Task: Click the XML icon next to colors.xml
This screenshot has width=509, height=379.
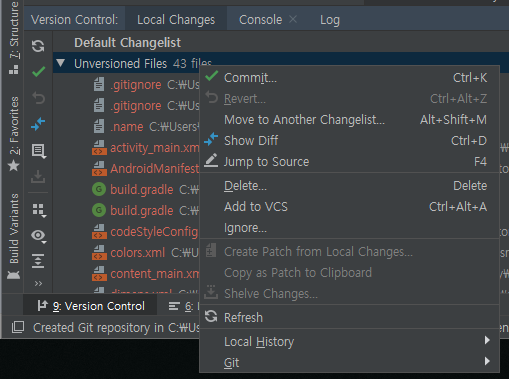Action: pos(99,253)
